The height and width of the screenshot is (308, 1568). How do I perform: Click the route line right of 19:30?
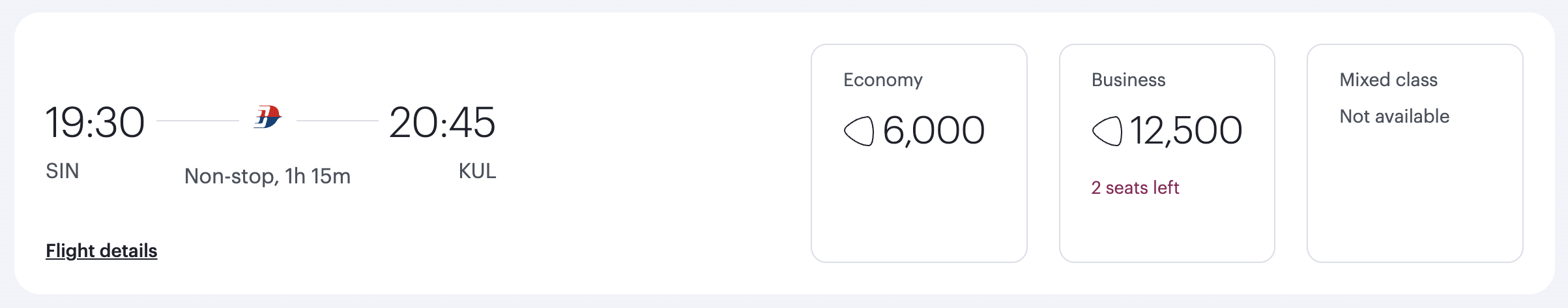tap(198, 121)
